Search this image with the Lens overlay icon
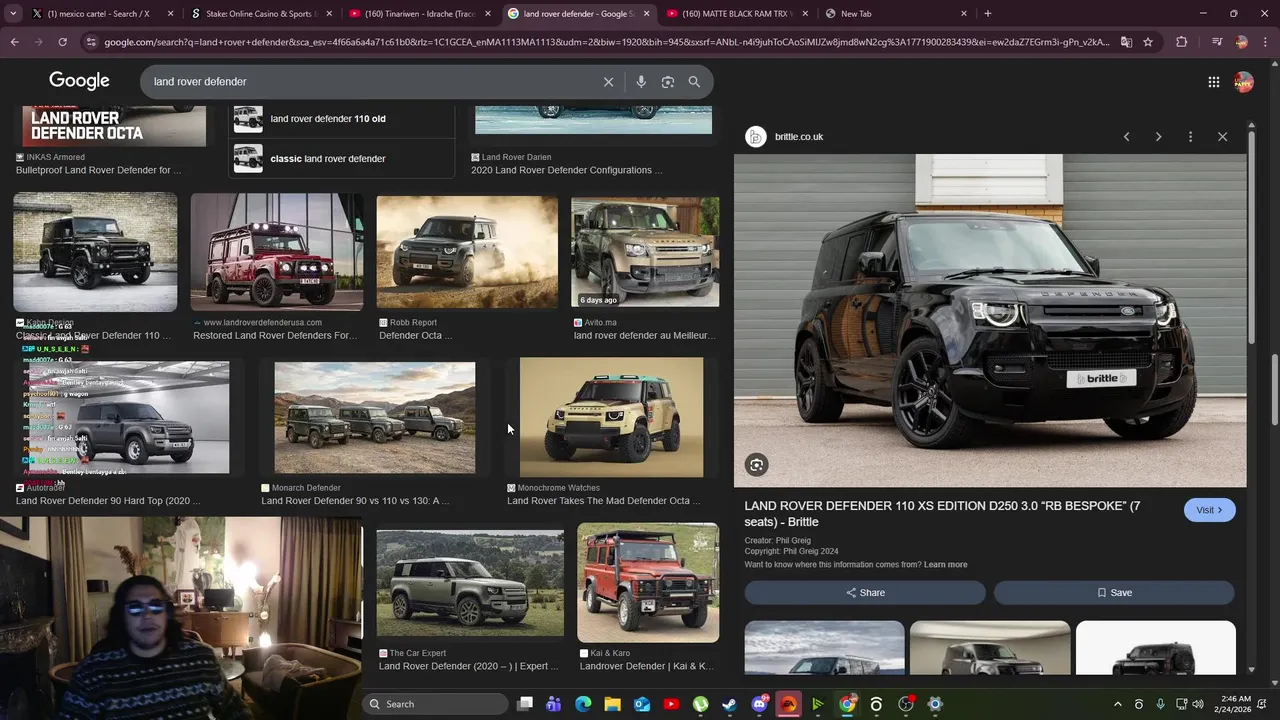This screenshot has width=1280, height=720. click(x=757, y=464)
